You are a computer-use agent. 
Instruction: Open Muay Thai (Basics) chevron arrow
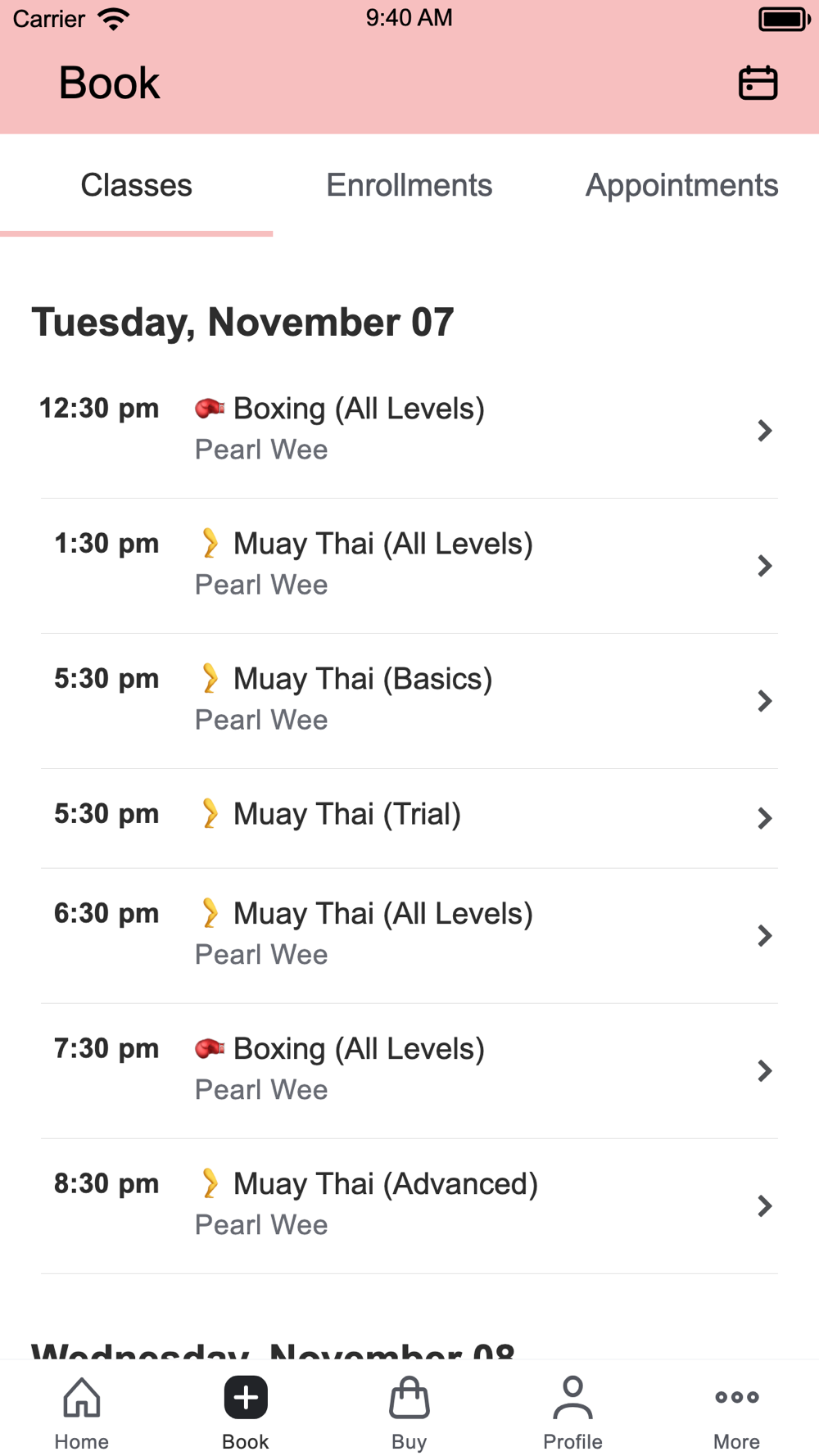pos(764,701)
